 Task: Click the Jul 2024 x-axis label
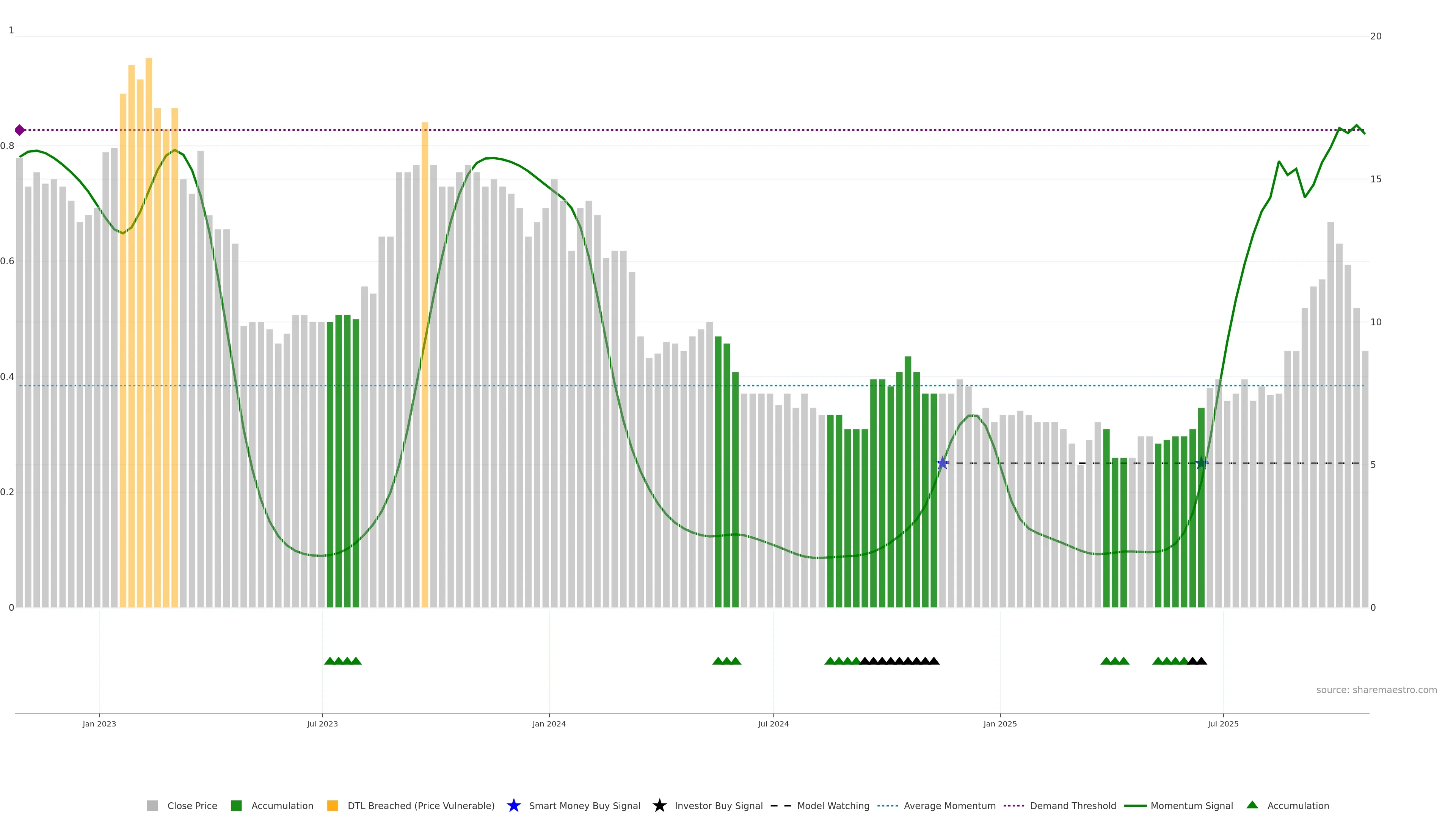pyautogui.click(x=773, y=723)
